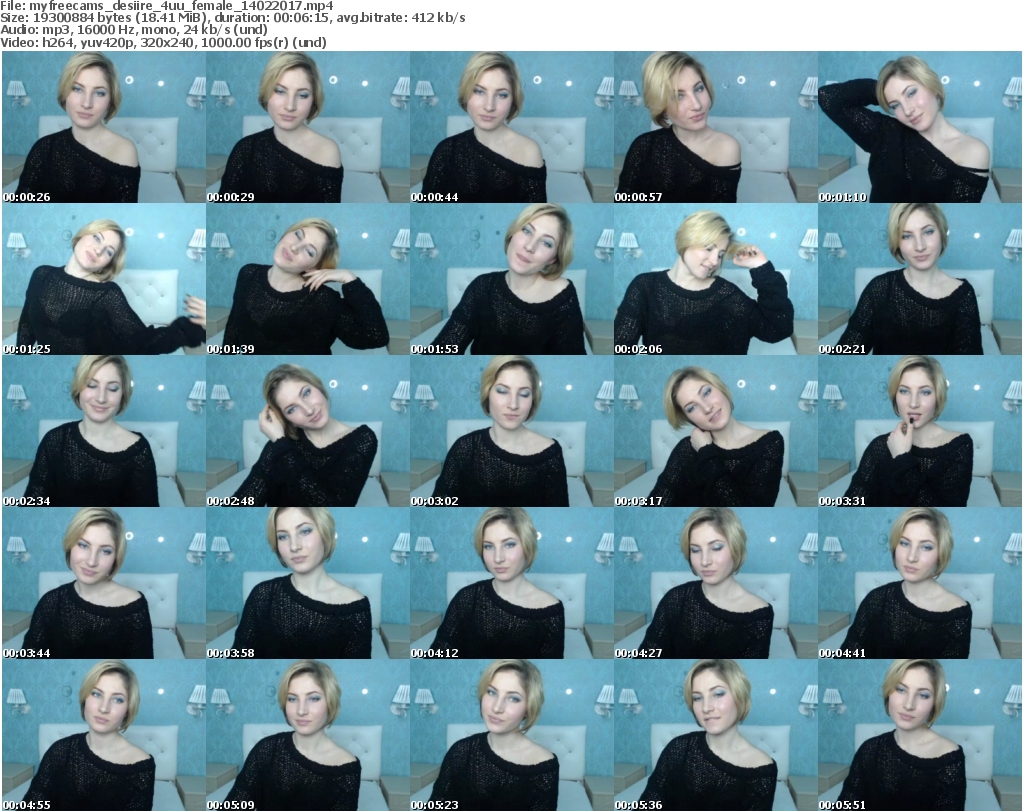Open the thumbnail marked 00:02:34
The width and height of the screenshot is (1024, 811).
coord(104,431)
